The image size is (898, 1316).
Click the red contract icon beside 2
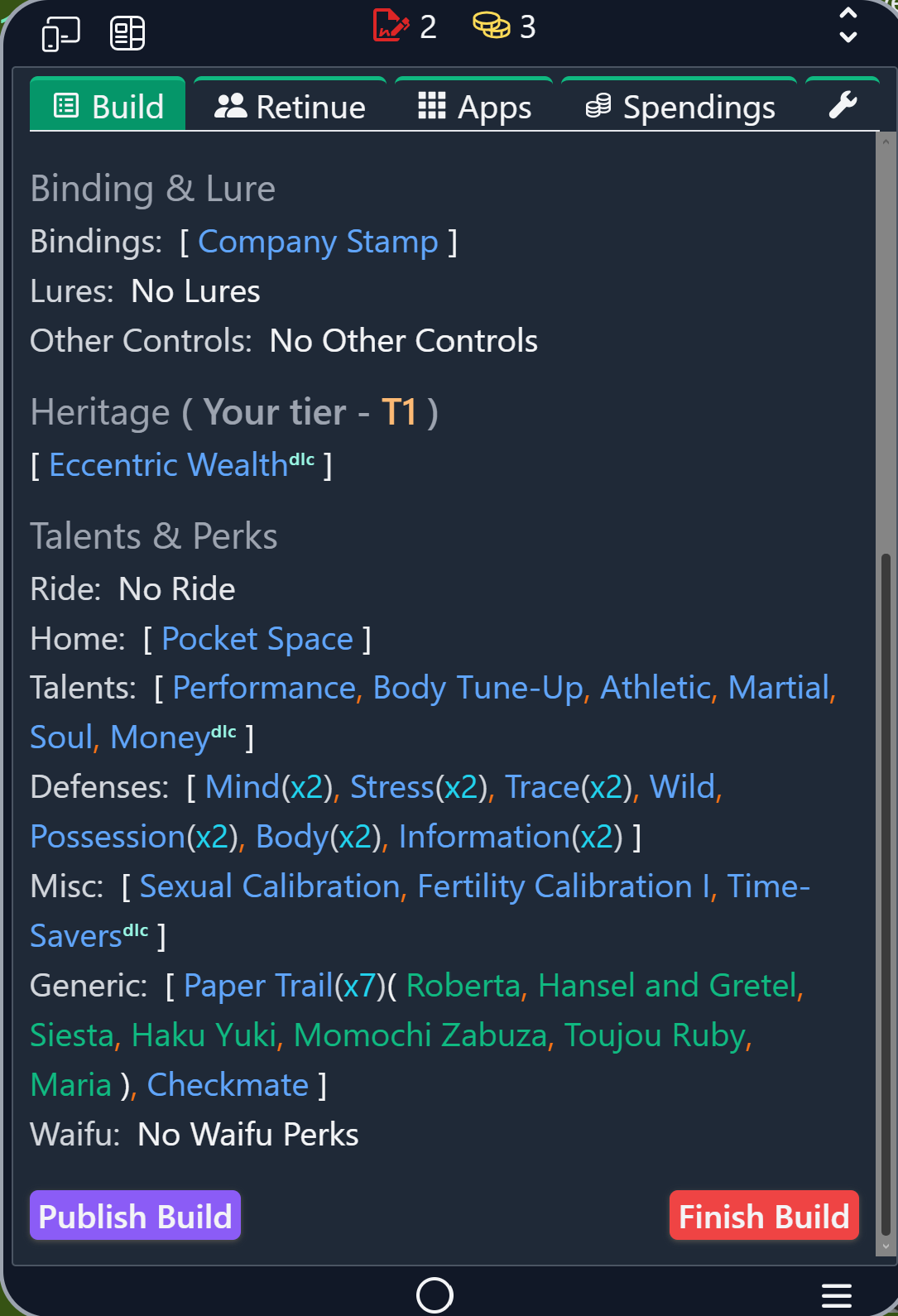coord(391,26)
